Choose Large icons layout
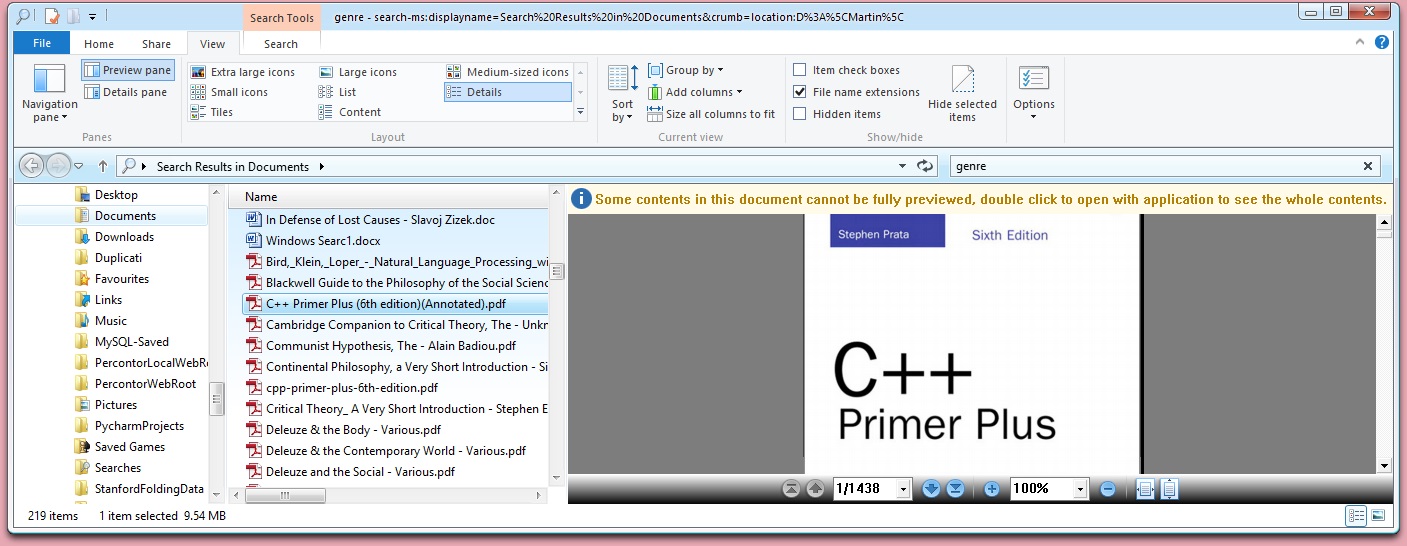This screenshot has width=1407, height=546. coord(358,72)
